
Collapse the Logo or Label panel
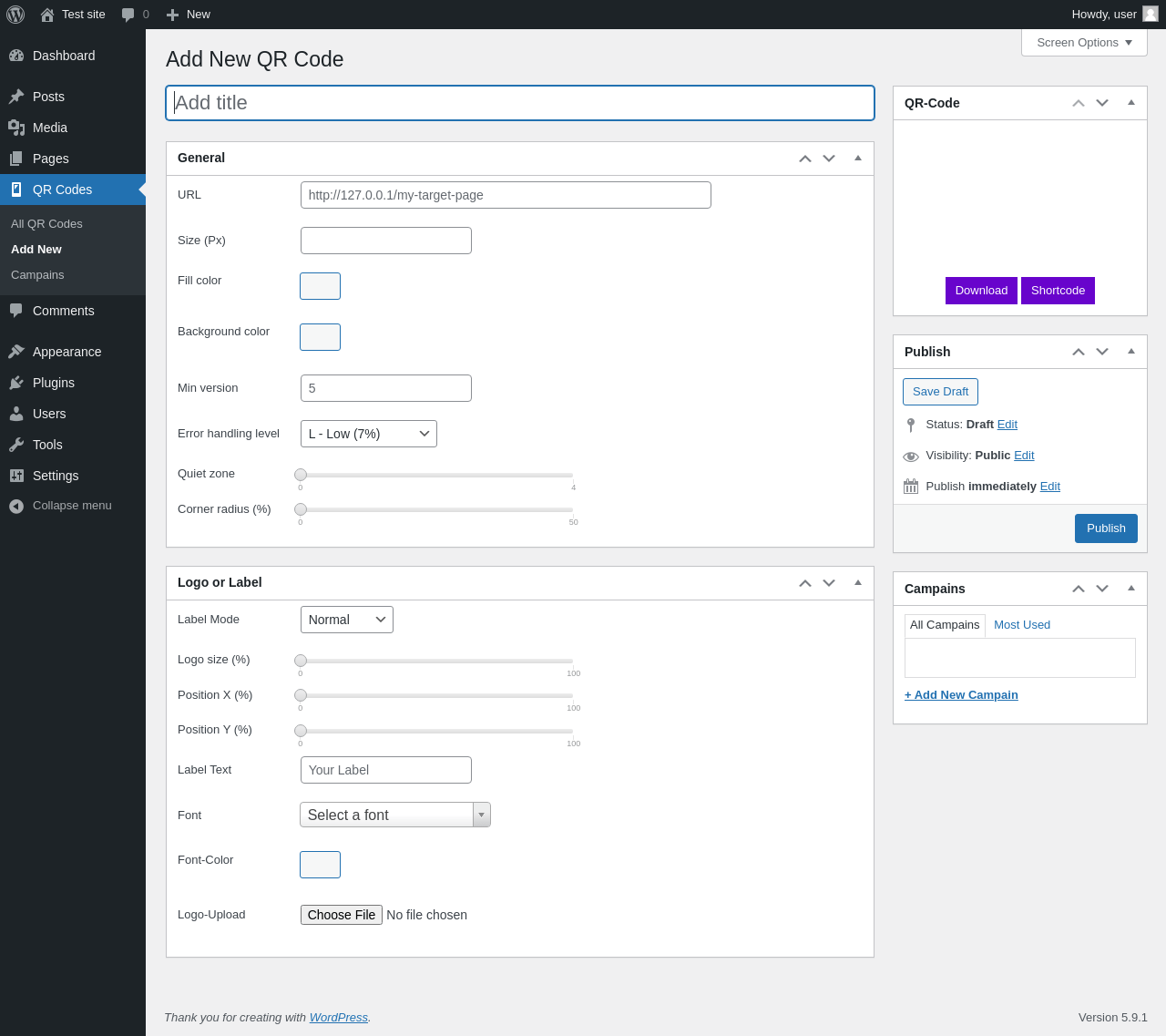pos(858,582)
